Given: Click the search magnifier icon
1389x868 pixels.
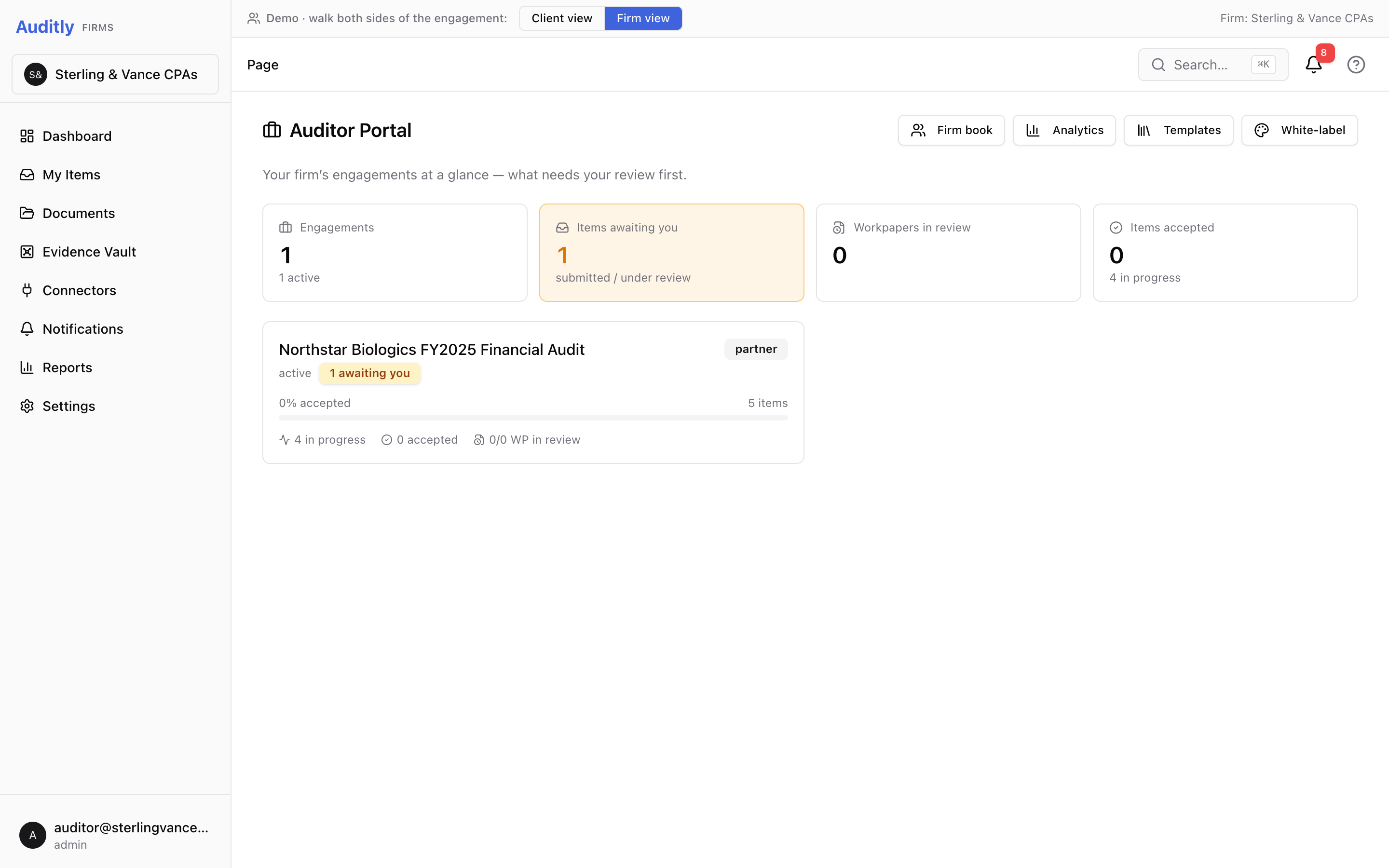Looking at the screenshot, I should (1158, 65).
